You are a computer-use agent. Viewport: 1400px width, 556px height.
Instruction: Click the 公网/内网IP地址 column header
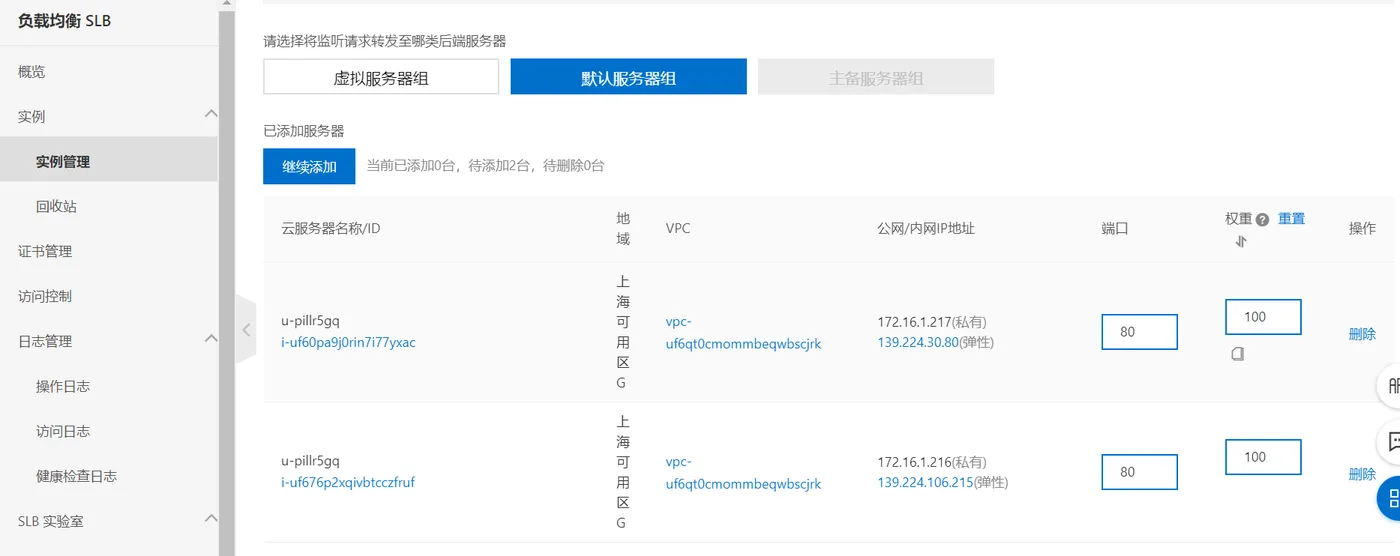(x=926, y=228)
